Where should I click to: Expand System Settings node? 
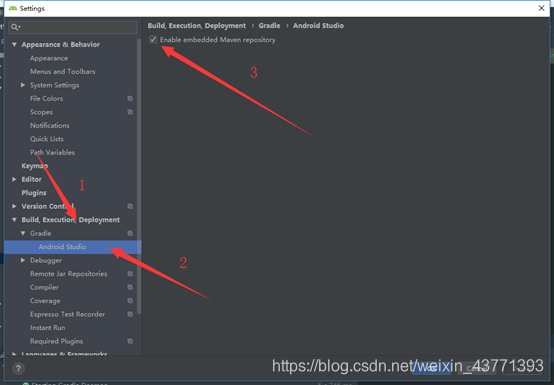point(23,85)
